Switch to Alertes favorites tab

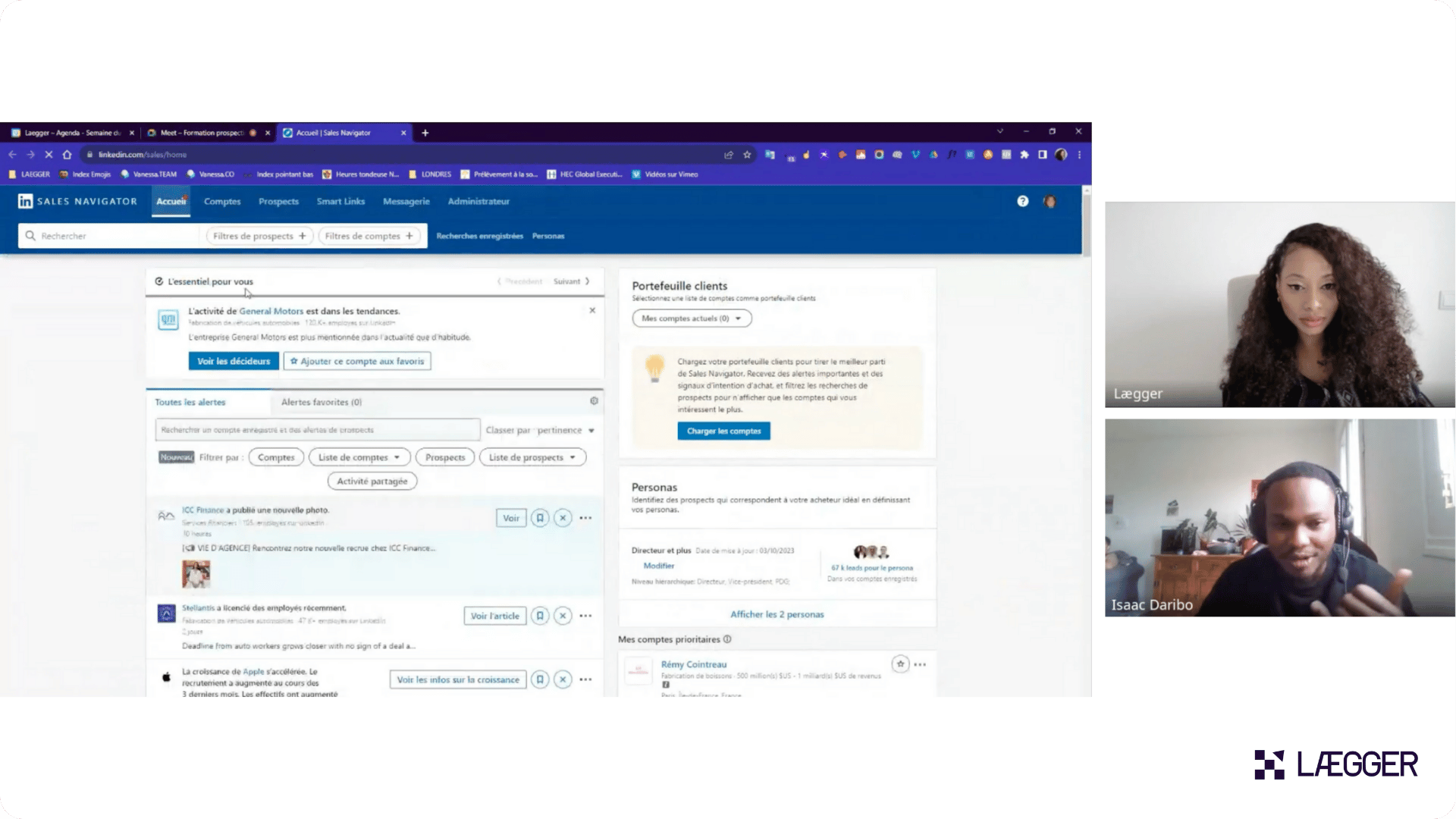click(x=322, y=402)
